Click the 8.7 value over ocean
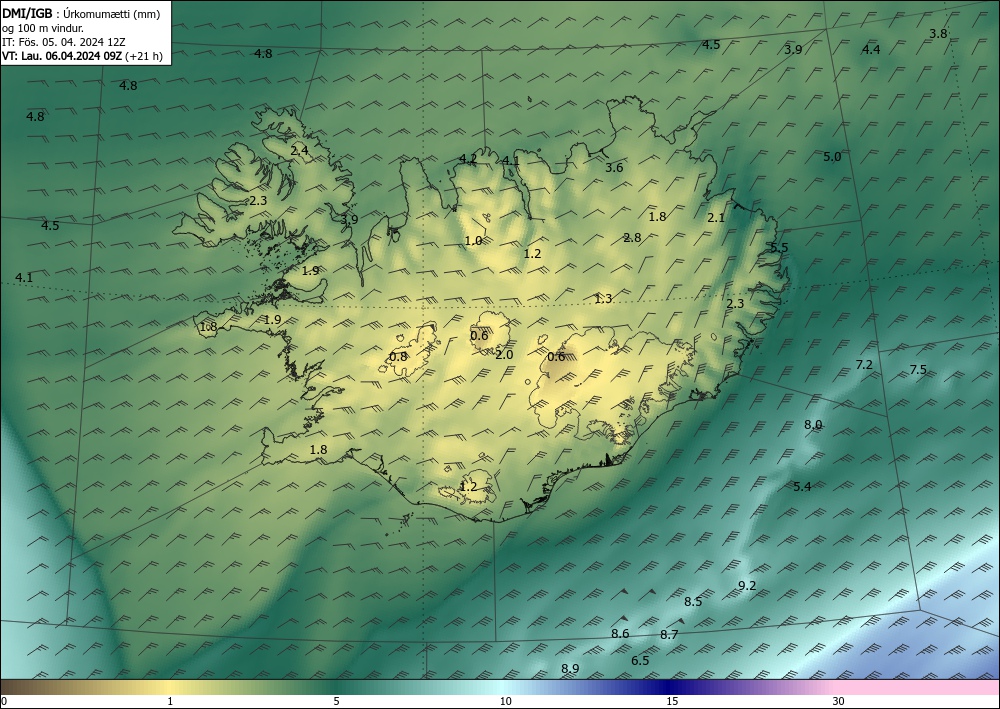The image size is (1000, 709). tap(669, 635)
